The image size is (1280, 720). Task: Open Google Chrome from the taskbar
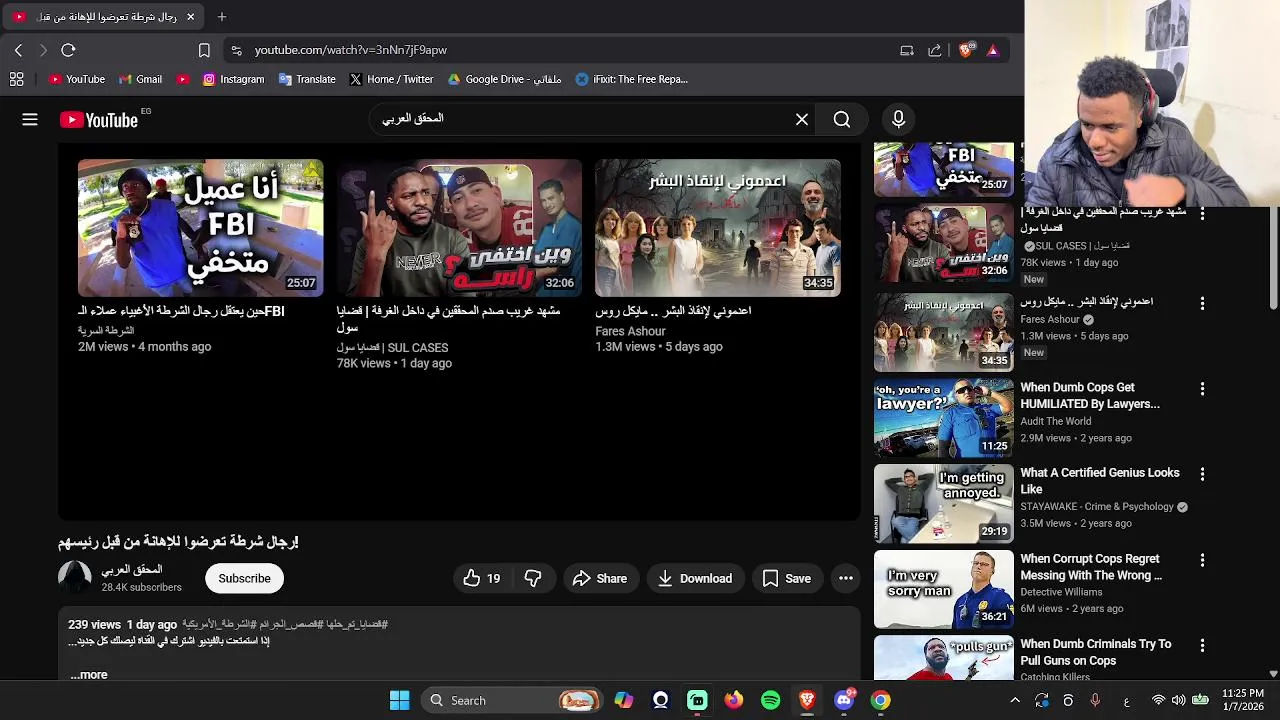click(880, 700)
